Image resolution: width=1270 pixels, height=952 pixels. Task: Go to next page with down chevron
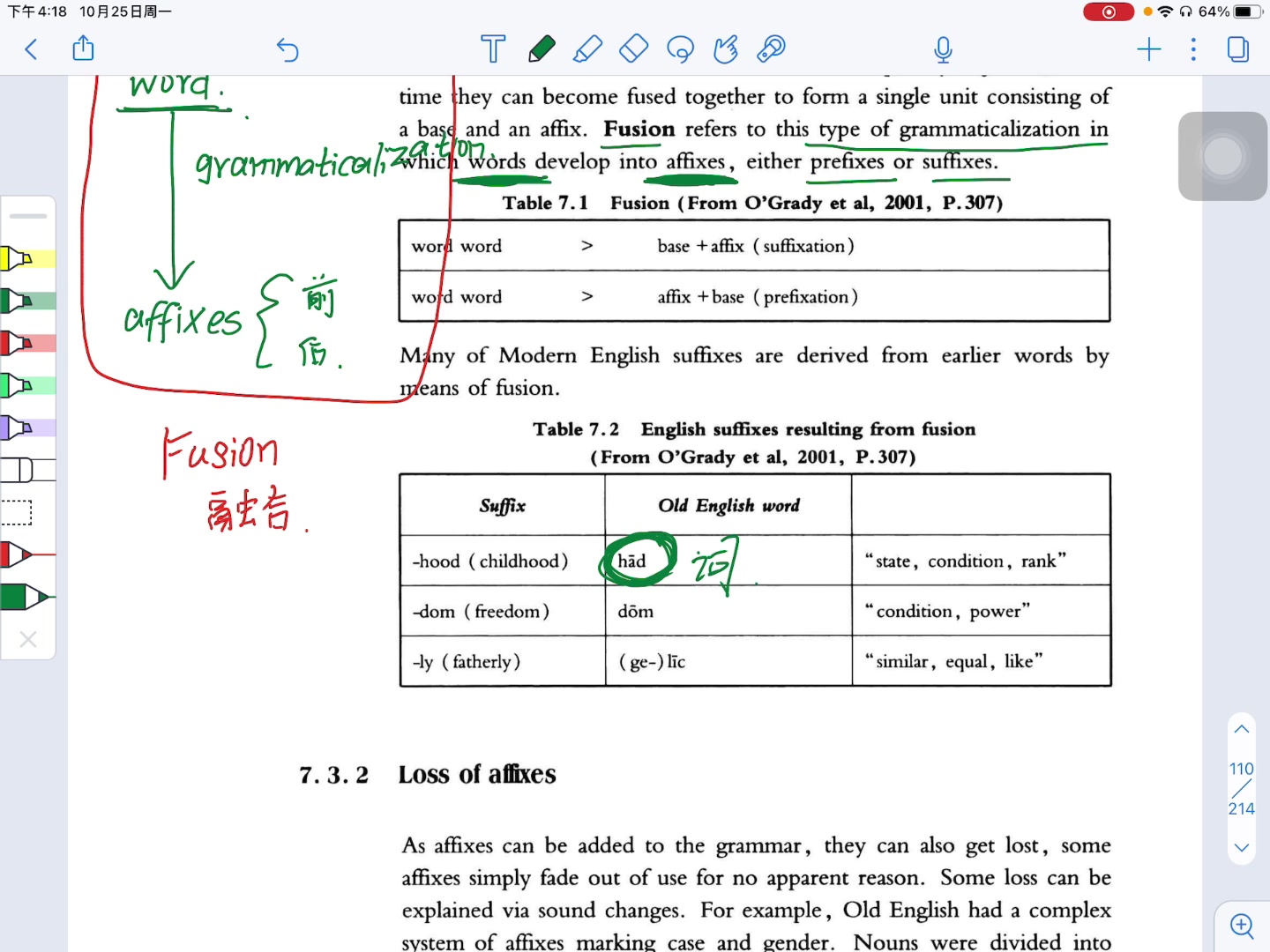tap(1242, 848)
